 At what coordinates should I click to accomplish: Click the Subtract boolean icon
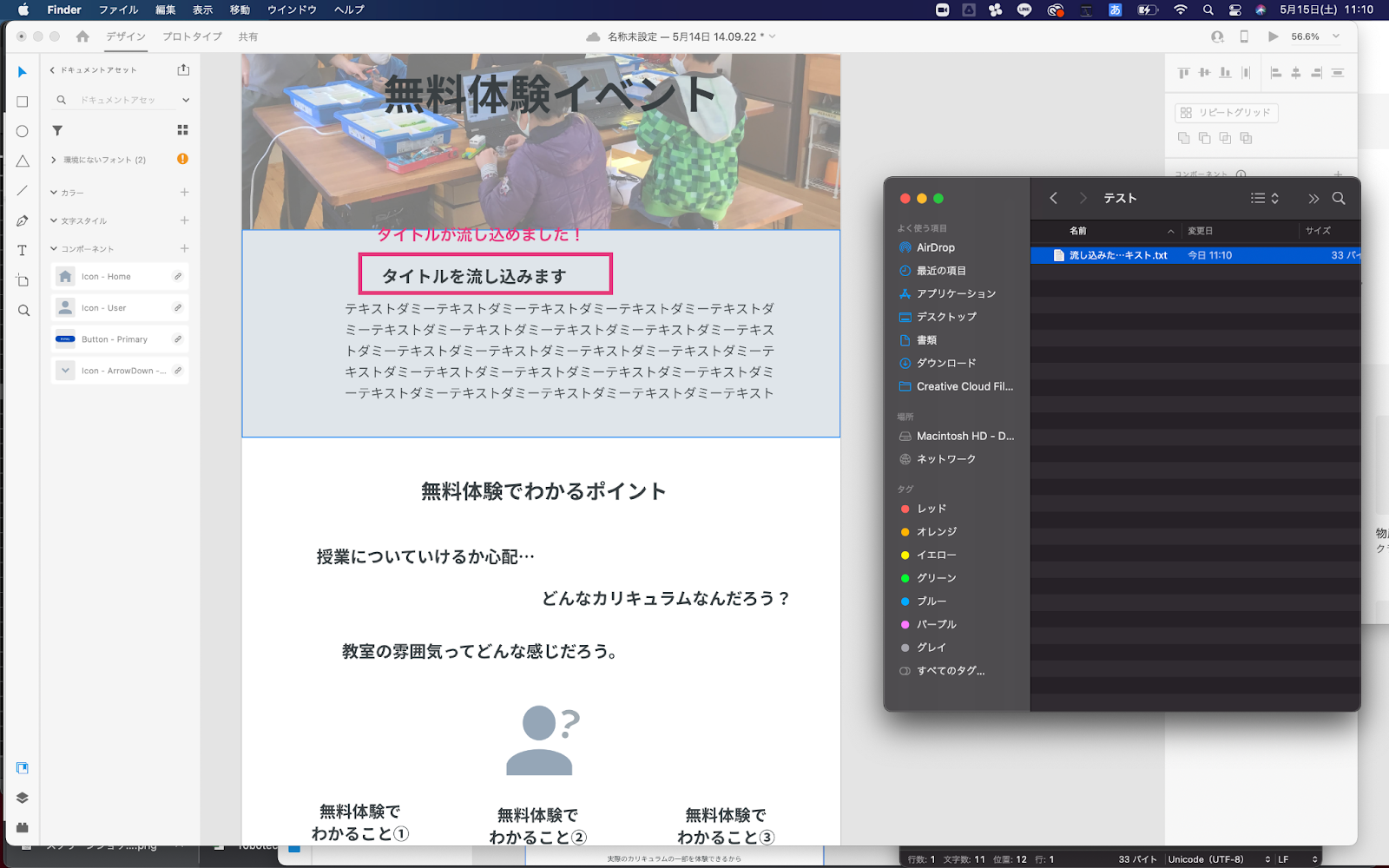[1204, 138]
